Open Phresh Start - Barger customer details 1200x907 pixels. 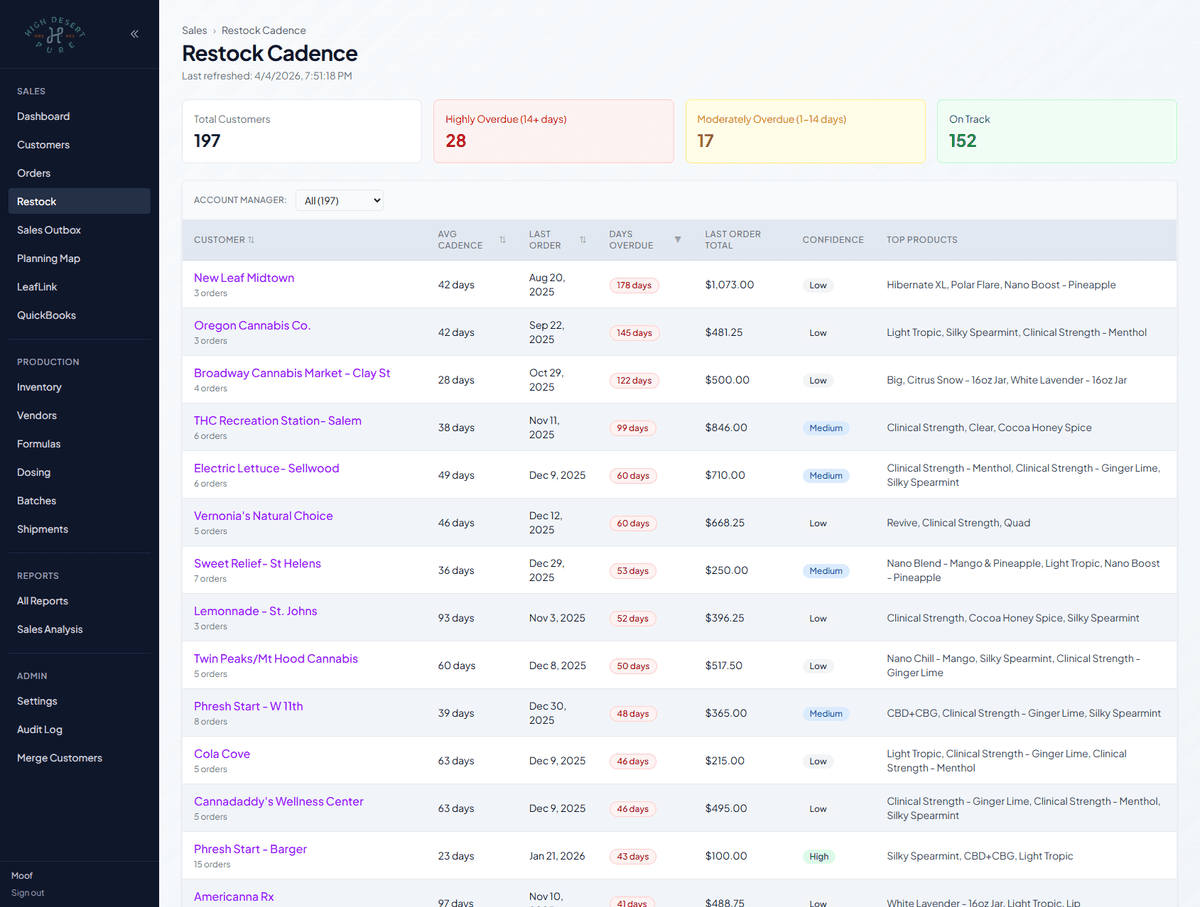click(x=250, y=848)
